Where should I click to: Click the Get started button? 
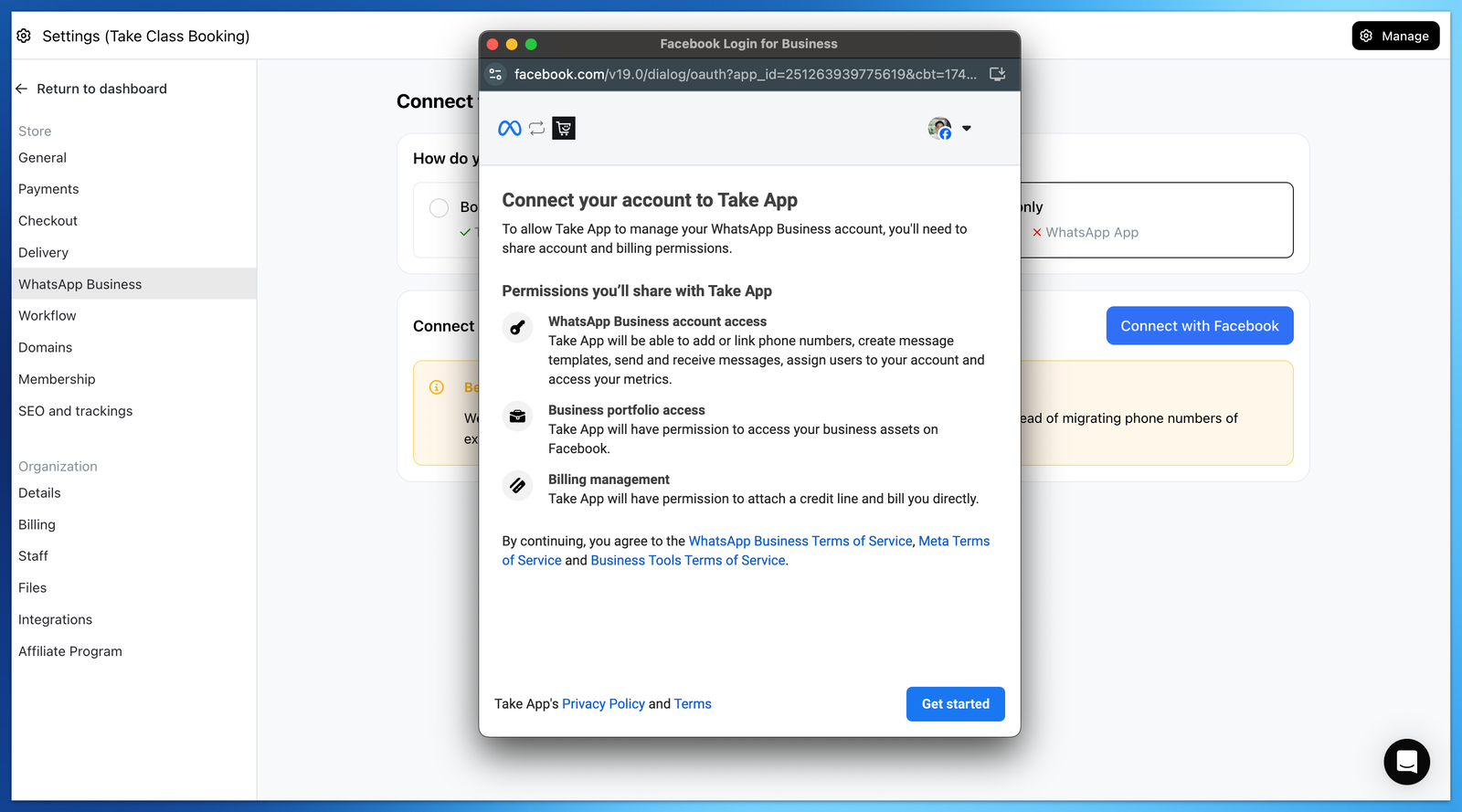point(956,704)
